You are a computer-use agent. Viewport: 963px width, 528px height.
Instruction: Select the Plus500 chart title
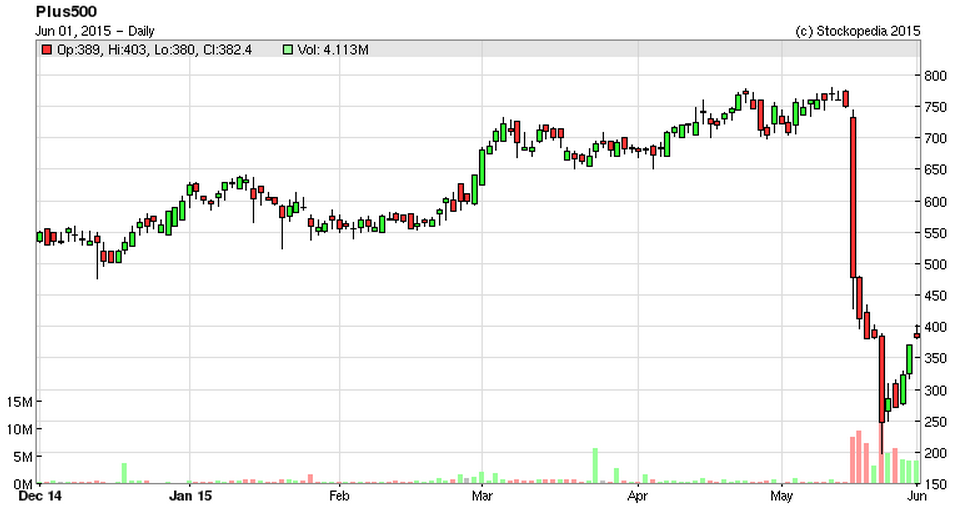66,12
